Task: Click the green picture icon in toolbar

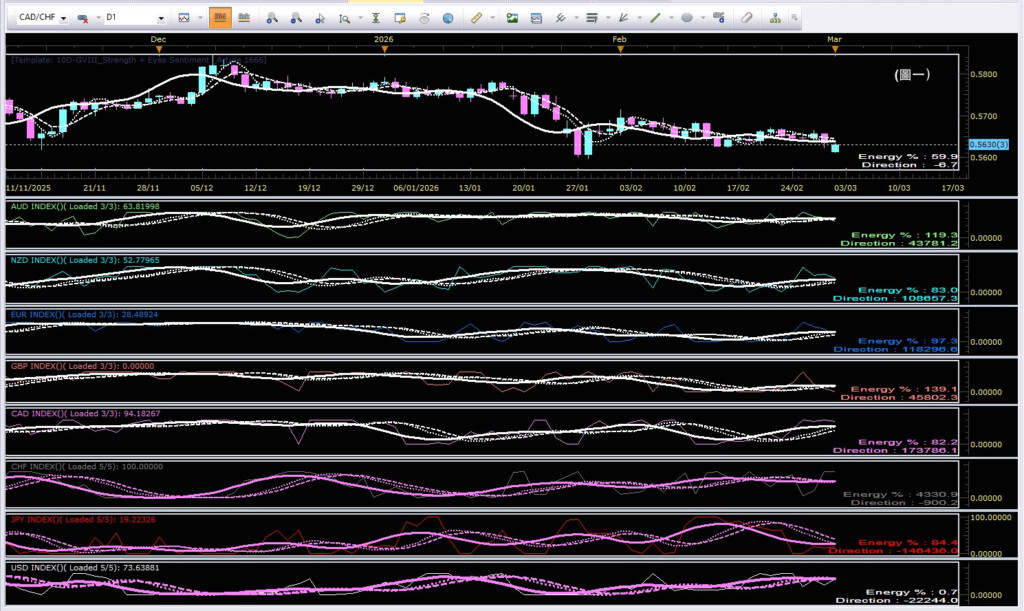Action: pos(512,18)
